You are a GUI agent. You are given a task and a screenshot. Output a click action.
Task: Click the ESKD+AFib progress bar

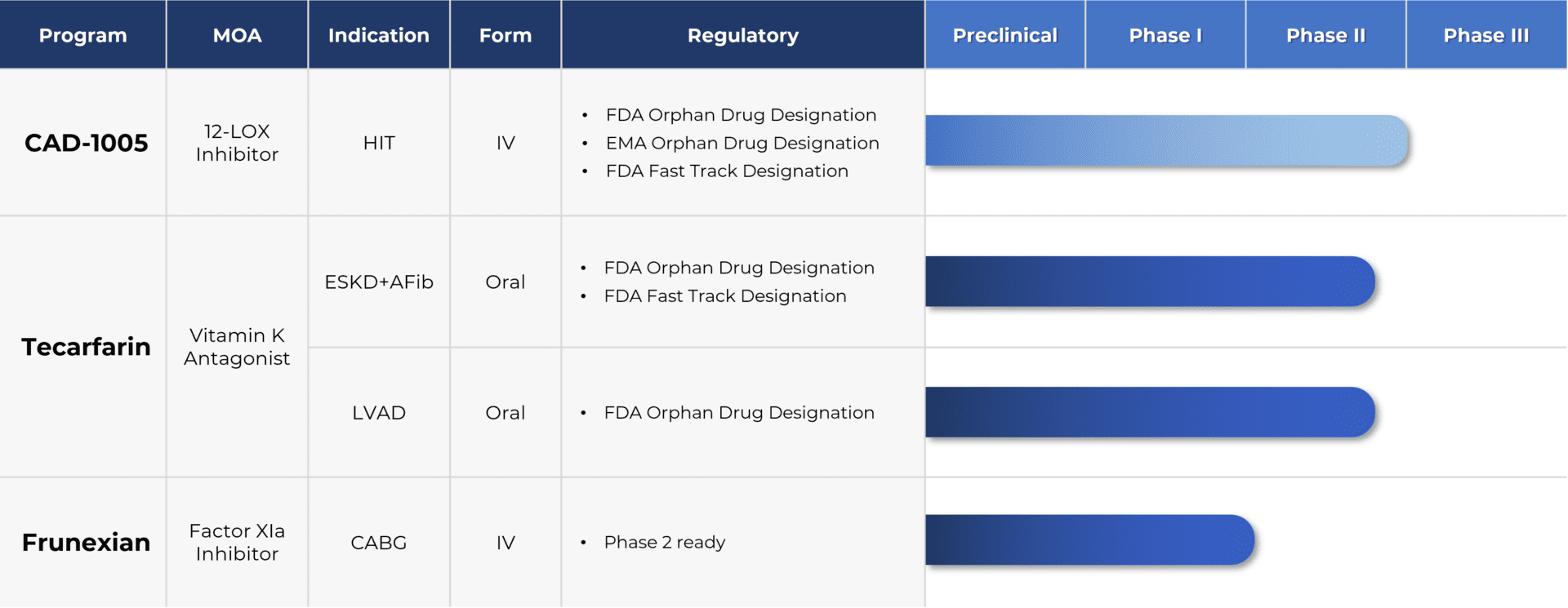click(1149, 282)
